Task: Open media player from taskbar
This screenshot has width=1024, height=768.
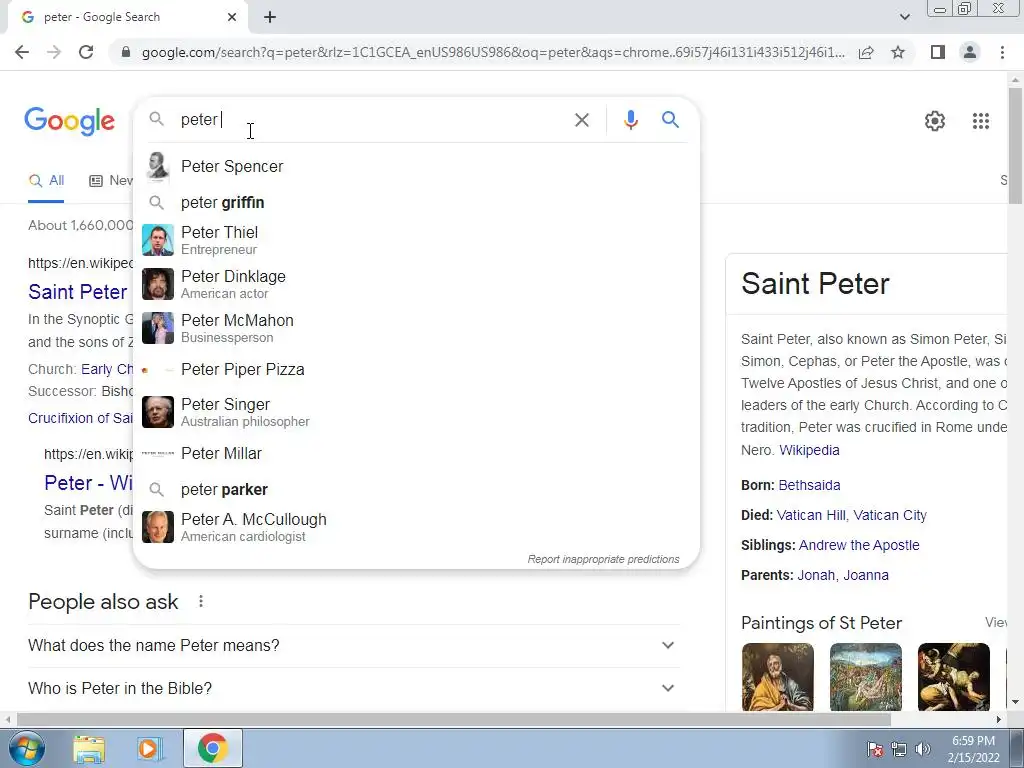Action: pyautogui.click(x=150, y=749)
